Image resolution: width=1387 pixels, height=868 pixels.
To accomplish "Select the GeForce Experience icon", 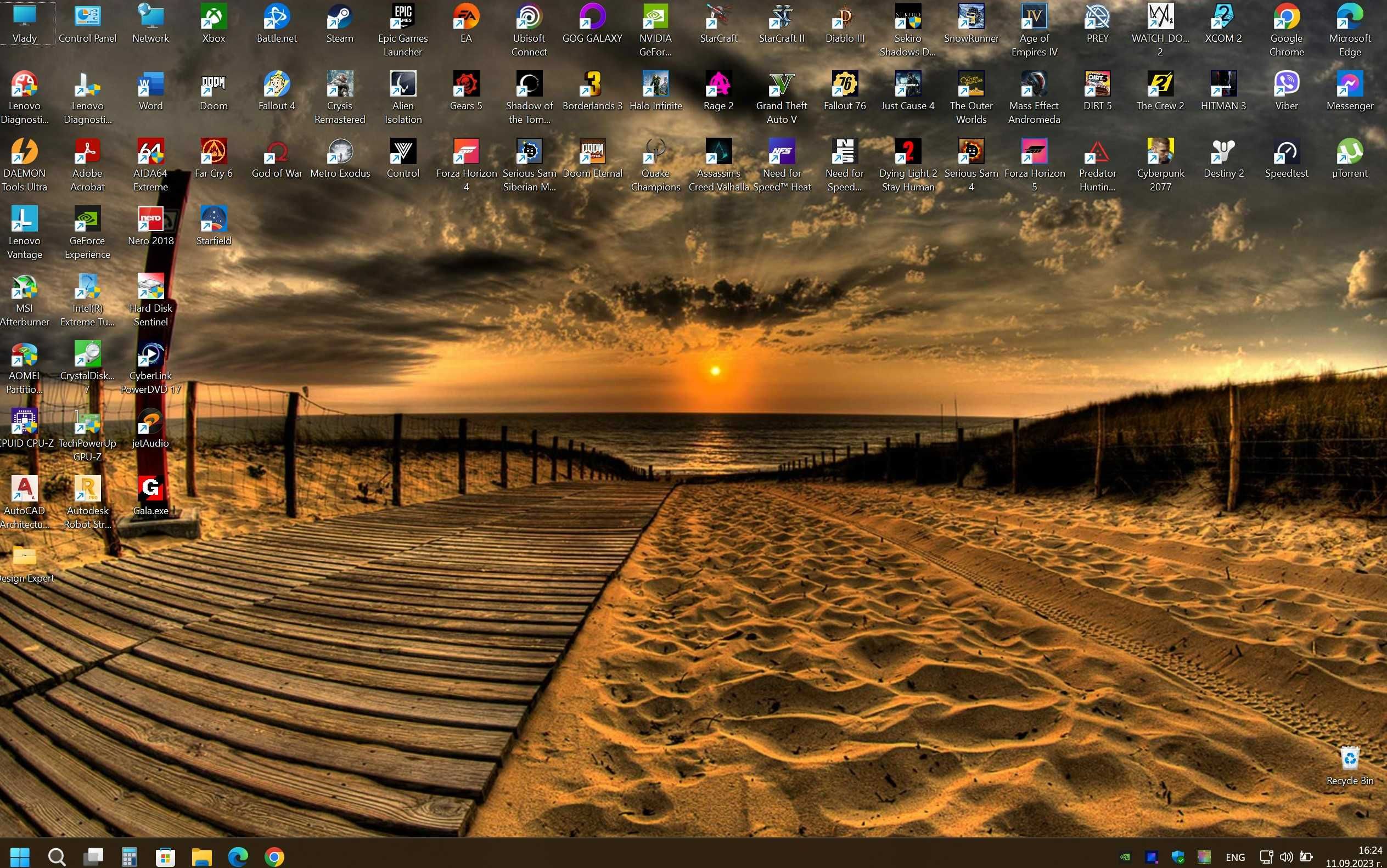I will (87, 233).
